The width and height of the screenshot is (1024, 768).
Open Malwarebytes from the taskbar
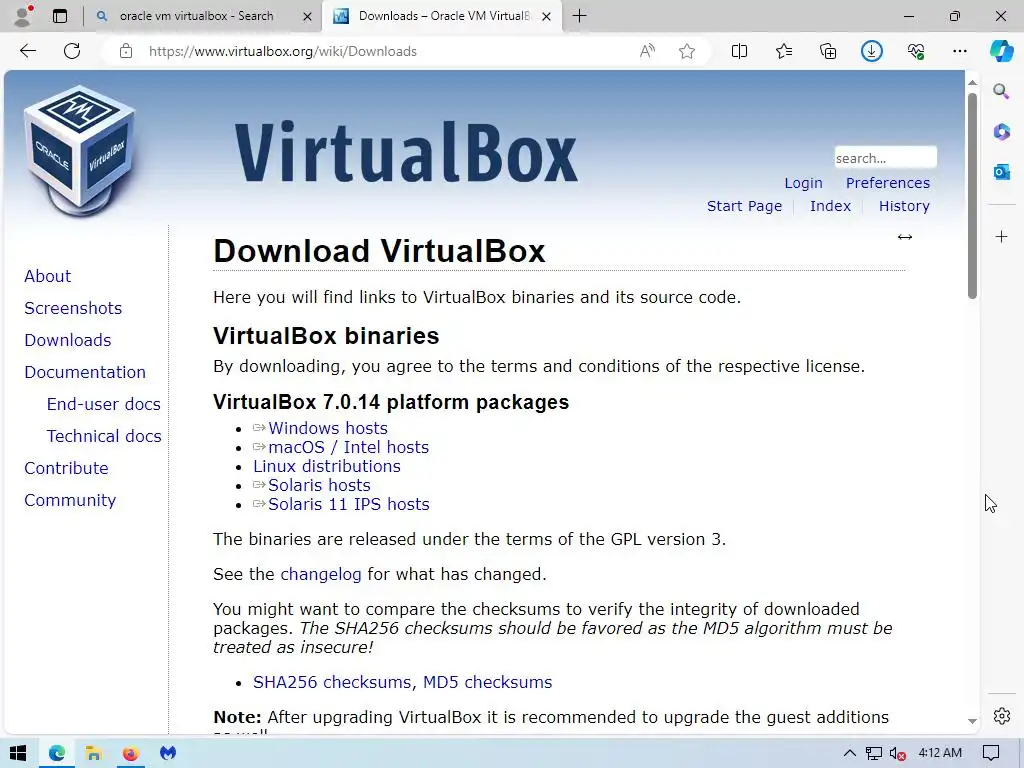click(168, 753)
